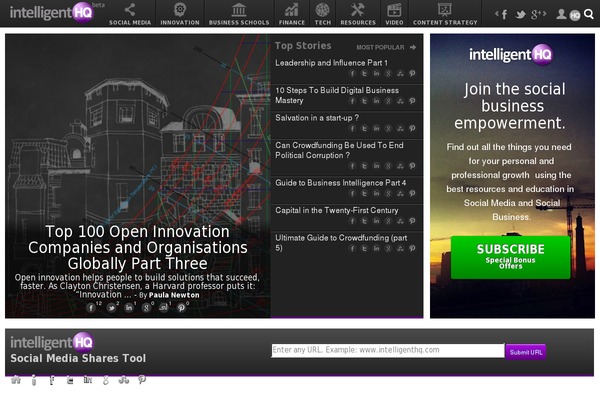Screen dimensions: 600x400
Task: Share Capital in Twenty-First Century on LinkedIn
Action: 377,221
